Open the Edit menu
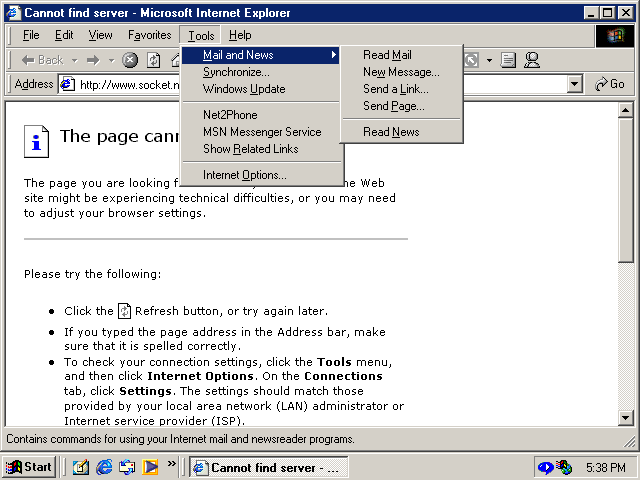Screen dimensions: 640x480 [x=64, y=35]
